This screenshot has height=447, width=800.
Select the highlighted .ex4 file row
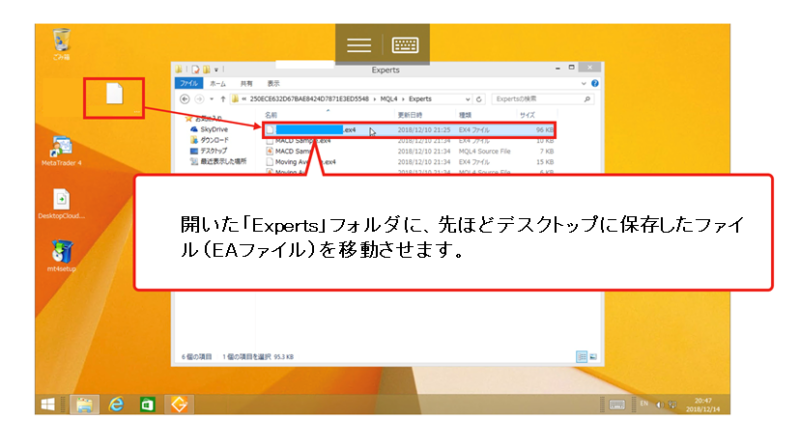click(x=409, y=130)
